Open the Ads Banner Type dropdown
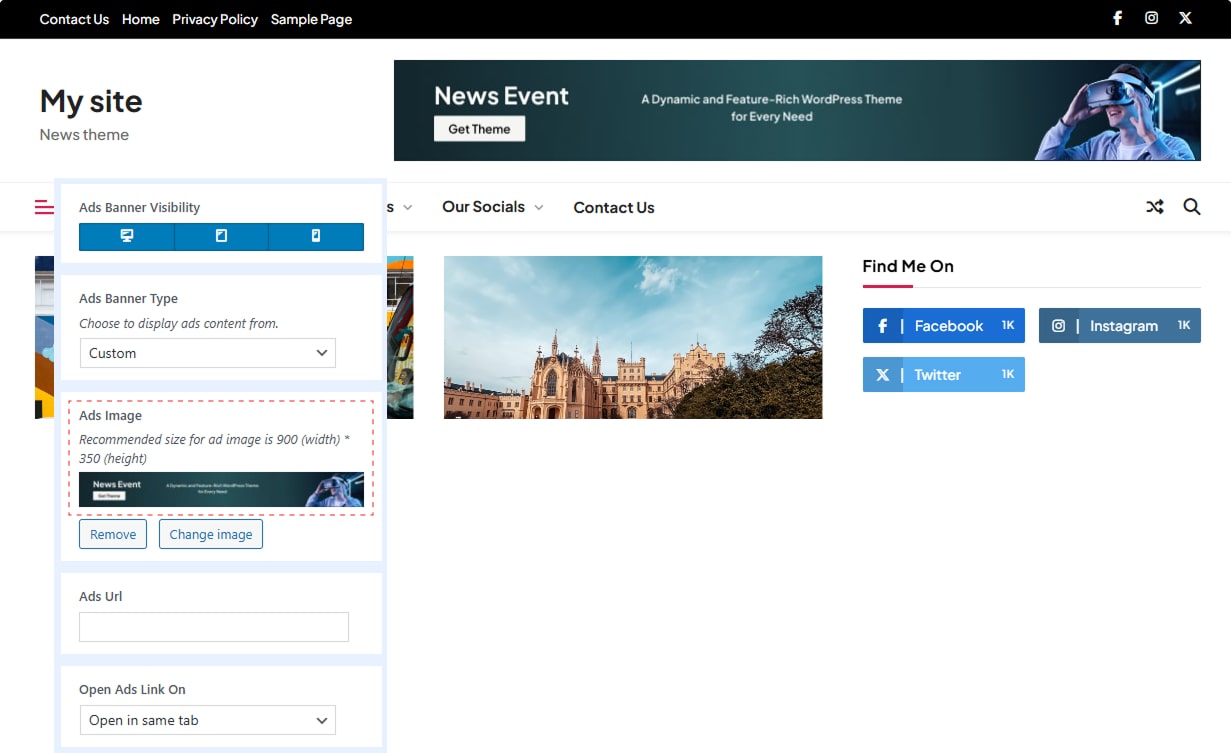Image resolution: width=1231 pixels, height=753 pixels. pos(207,353)
